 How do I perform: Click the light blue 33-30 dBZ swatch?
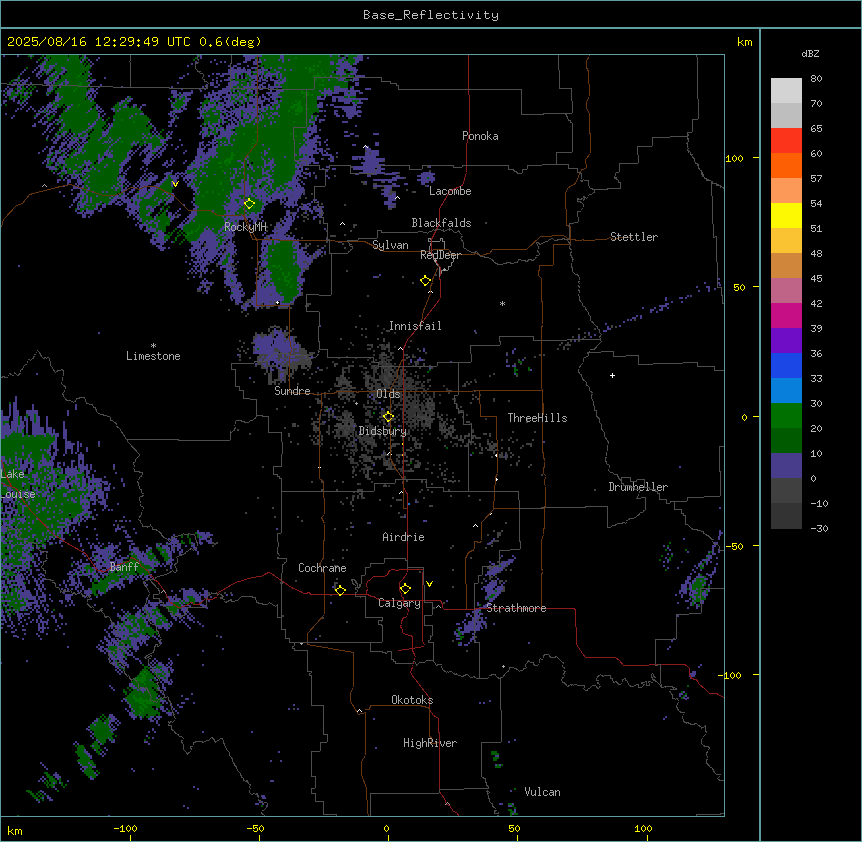(786, 391)
